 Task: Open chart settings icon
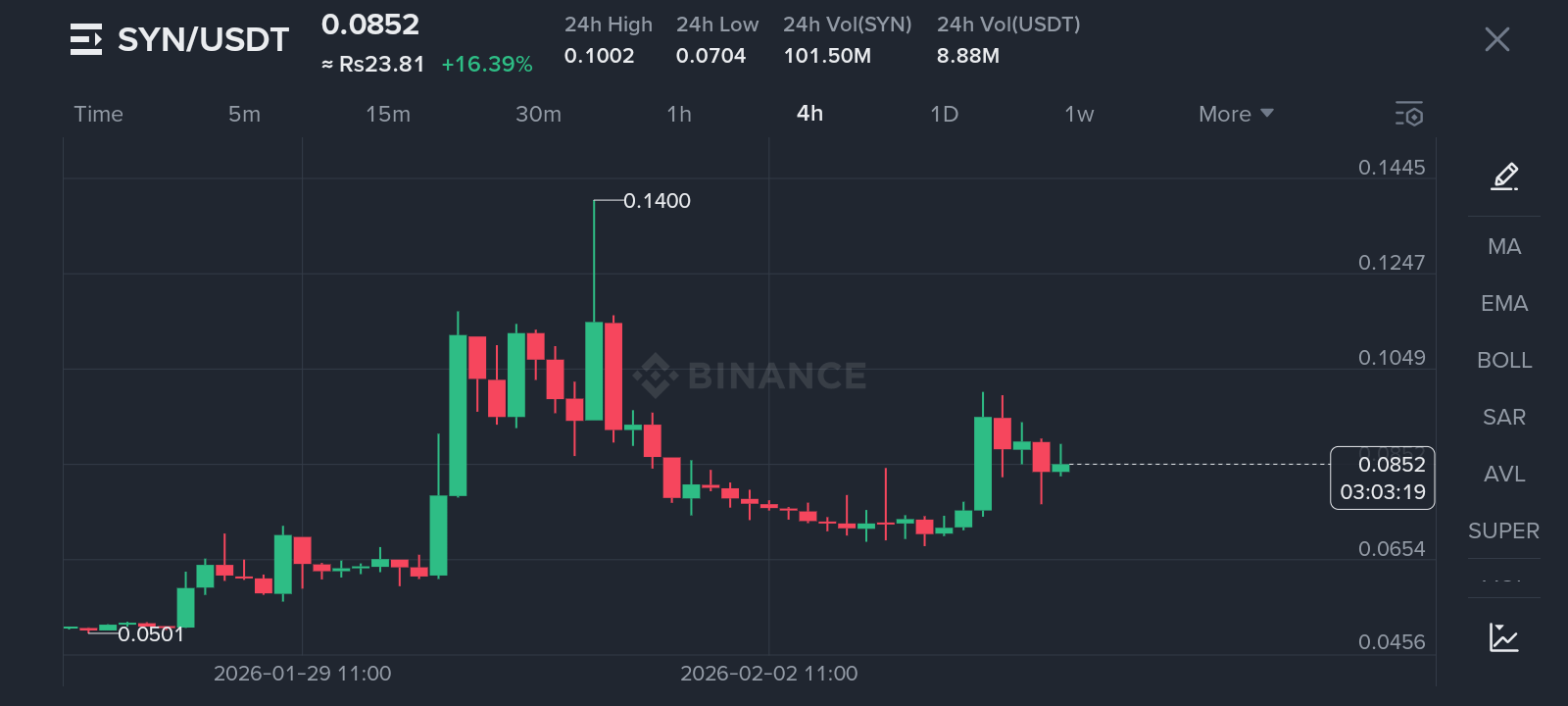click(x=1408, y=114)
